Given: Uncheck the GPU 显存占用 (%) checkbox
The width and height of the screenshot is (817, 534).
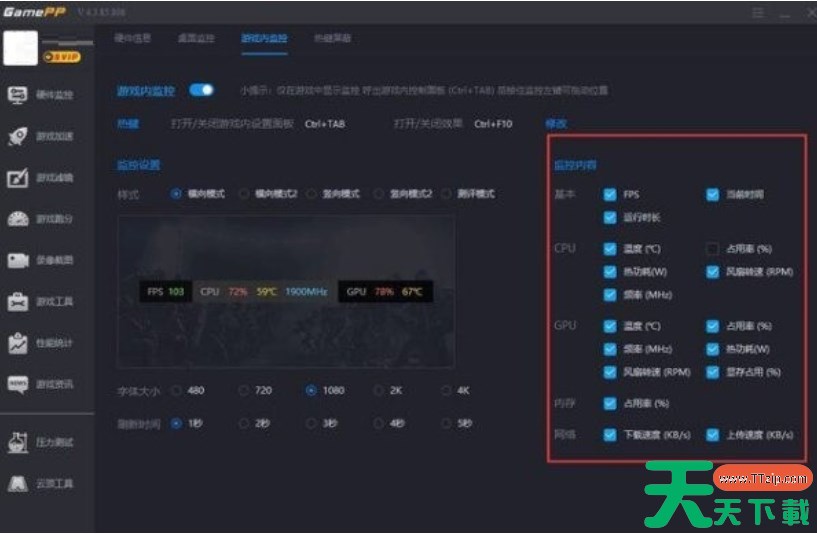Looking at the screenshot, I should pos(712,372).
